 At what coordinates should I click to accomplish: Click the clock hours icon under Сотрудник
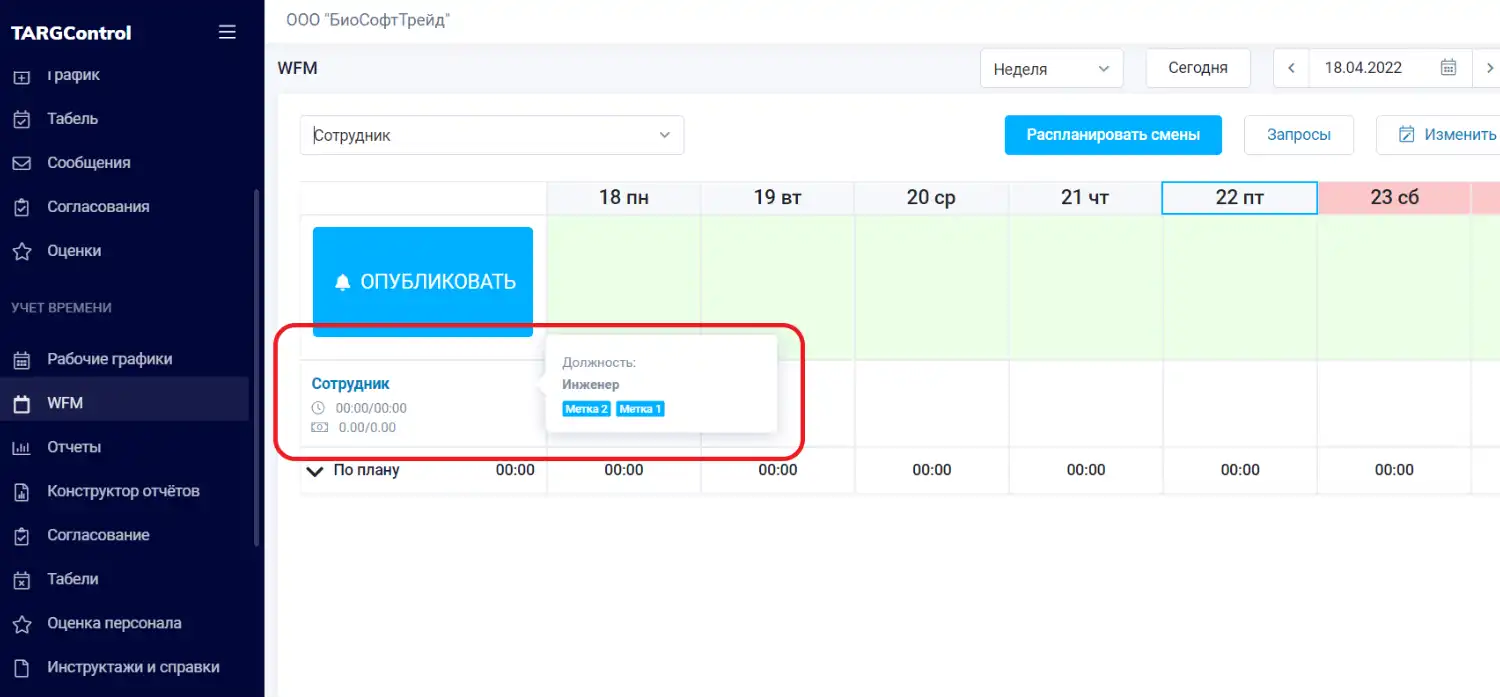319,408
